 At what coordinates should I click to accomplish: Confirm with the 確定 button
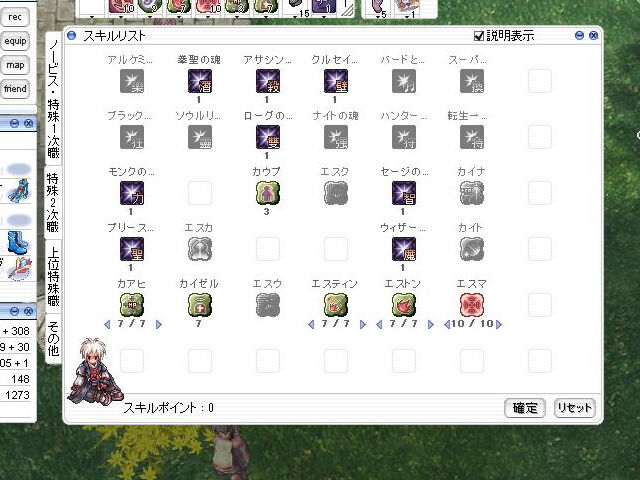[525, 408]
